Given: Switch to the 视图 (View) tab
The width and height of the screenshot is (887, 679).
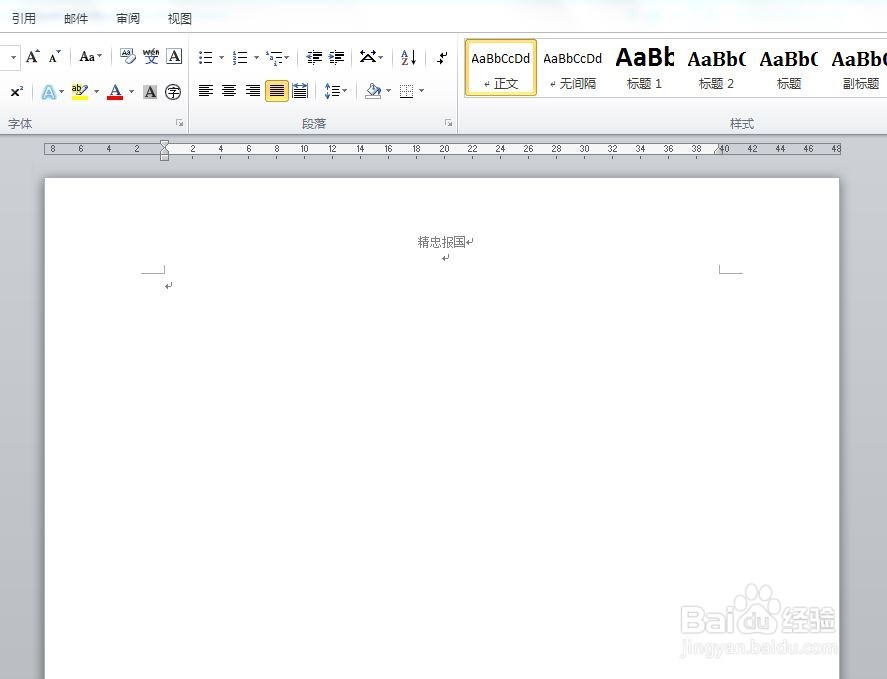Looking at the screenshot, I should pos(180,19).
